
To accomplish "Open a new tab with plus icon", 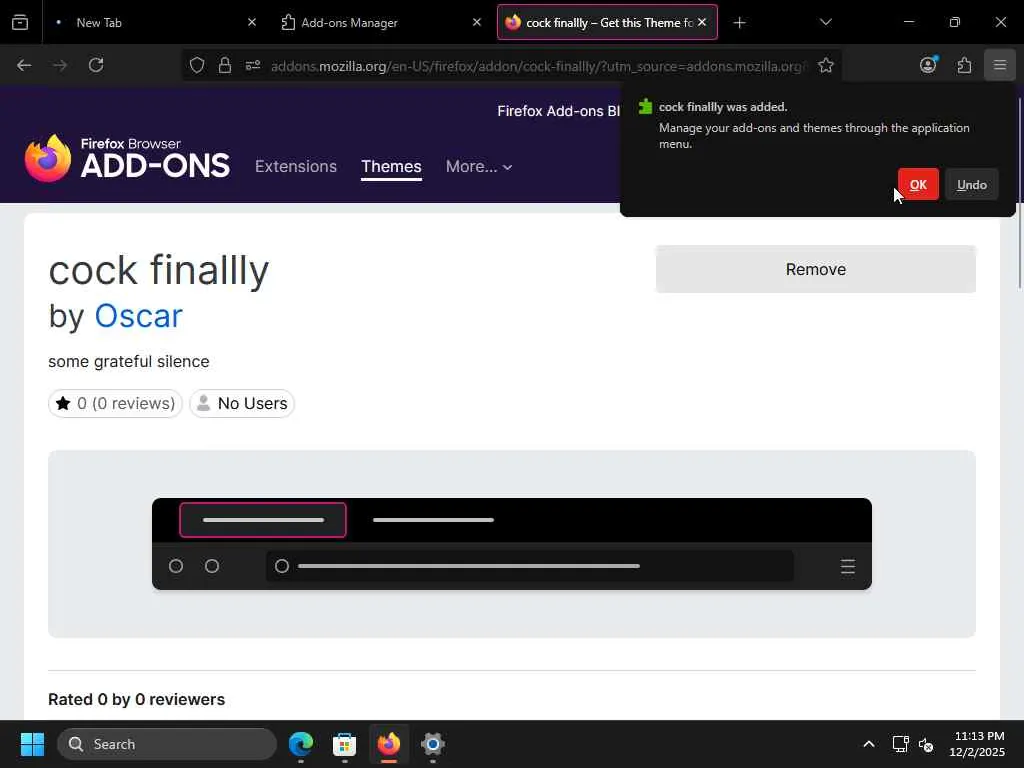I will pos(739,23).
